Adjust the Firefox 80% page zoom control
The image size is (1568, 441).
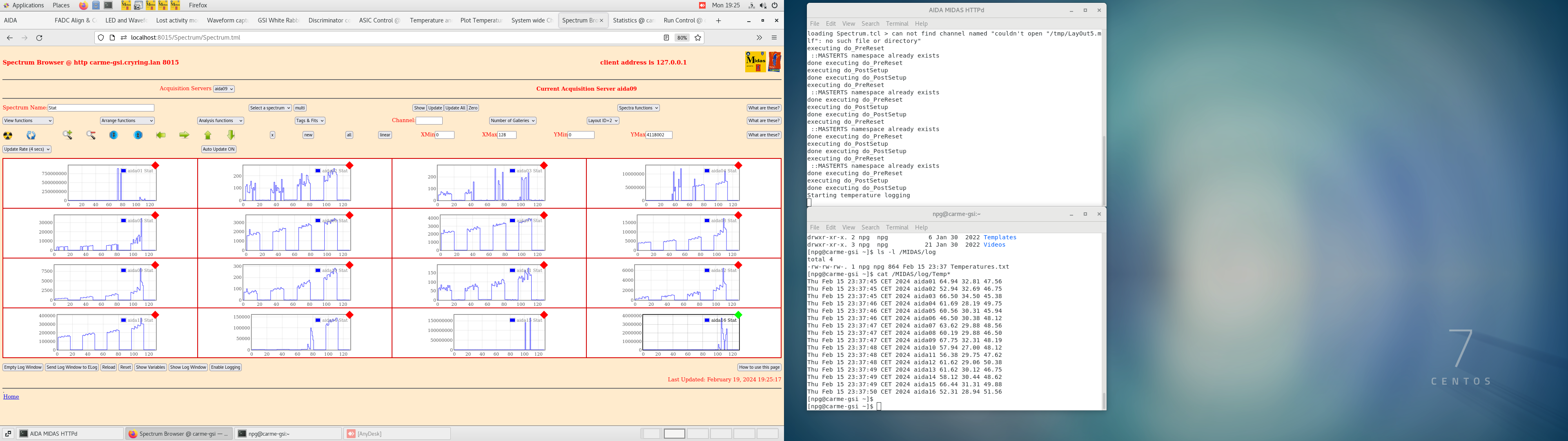tap(682, 37)
